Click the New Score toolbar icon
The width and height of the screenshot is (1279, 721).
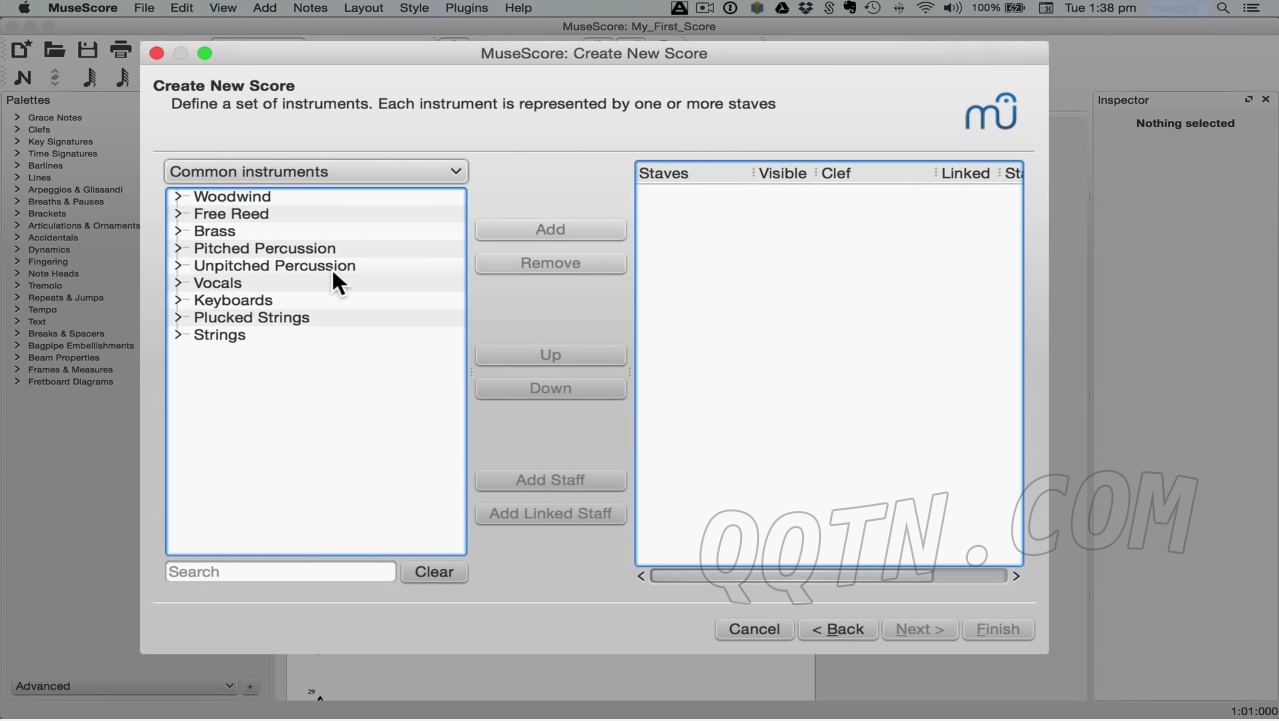(21, 49)
